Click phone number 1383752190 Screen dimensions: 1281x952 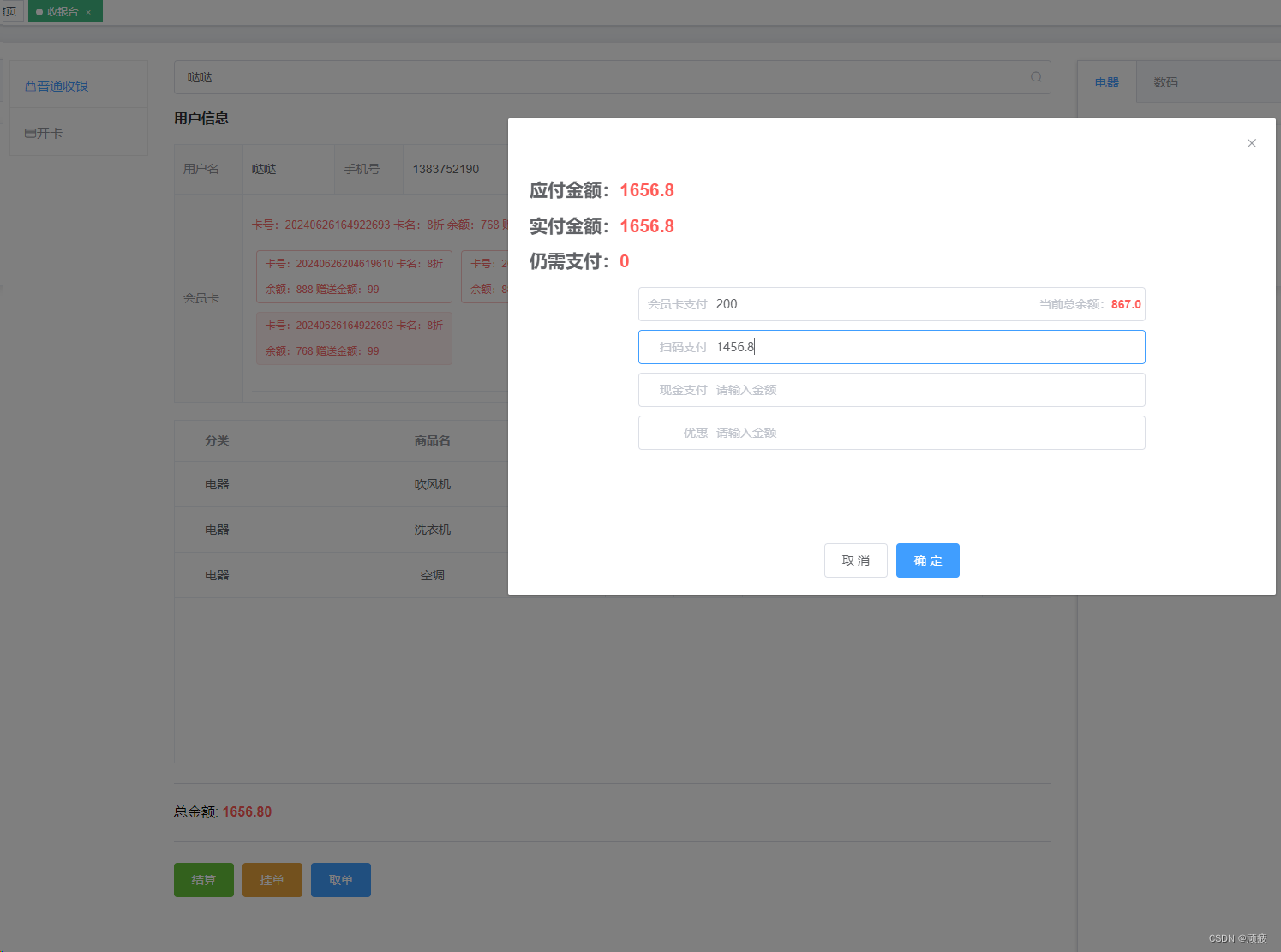[446, 169]
